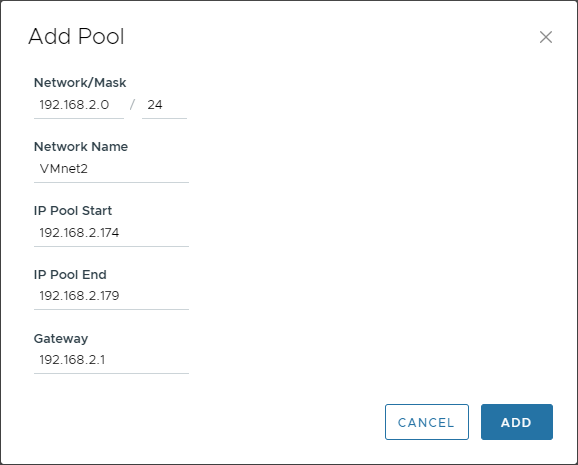Viewport: 578px width, 465px height.
Task: Edit the IP Pool Start field
Action: (111, 233)
